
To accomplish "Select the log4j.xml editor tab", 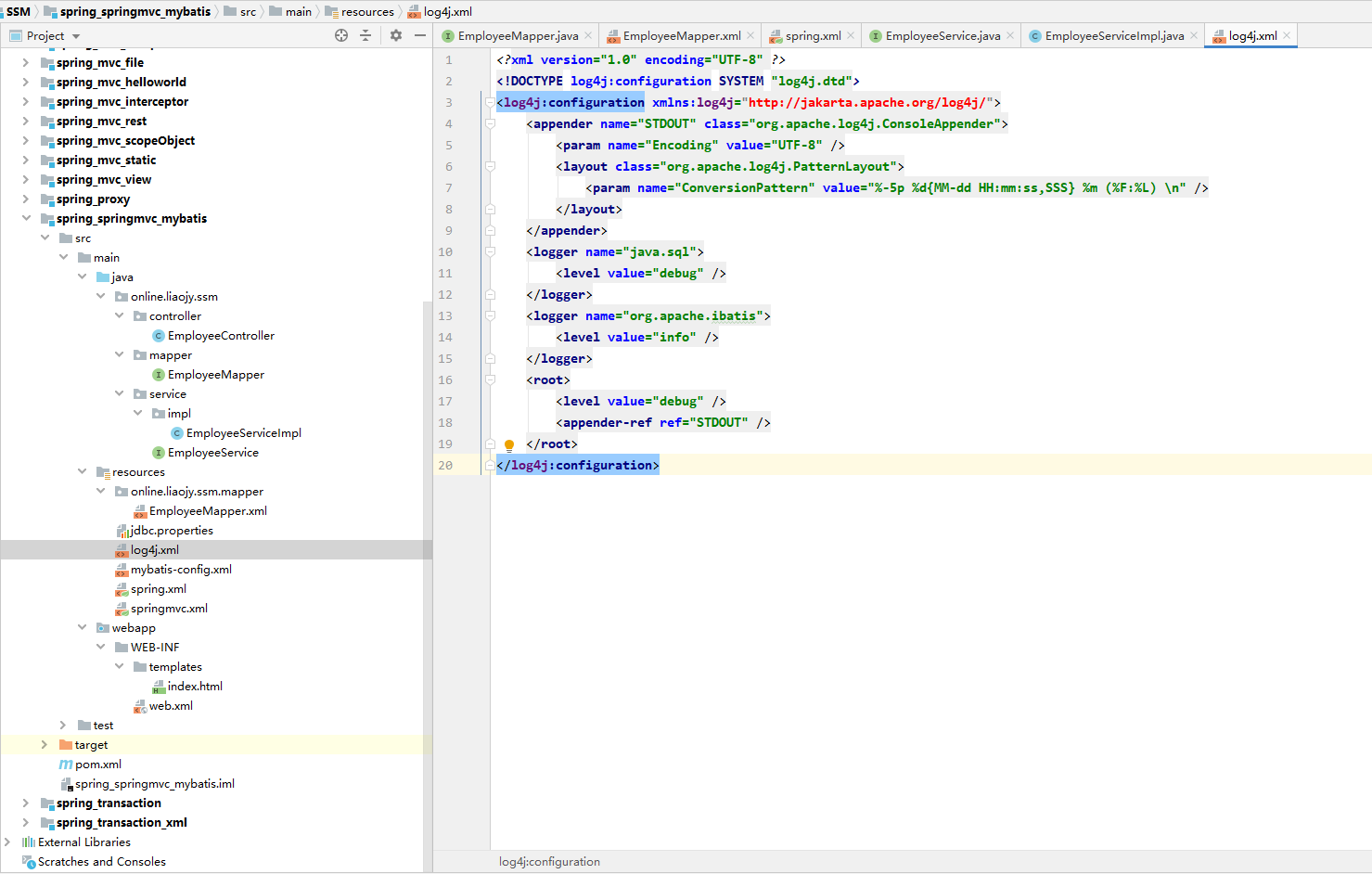I will point(1252,36).
